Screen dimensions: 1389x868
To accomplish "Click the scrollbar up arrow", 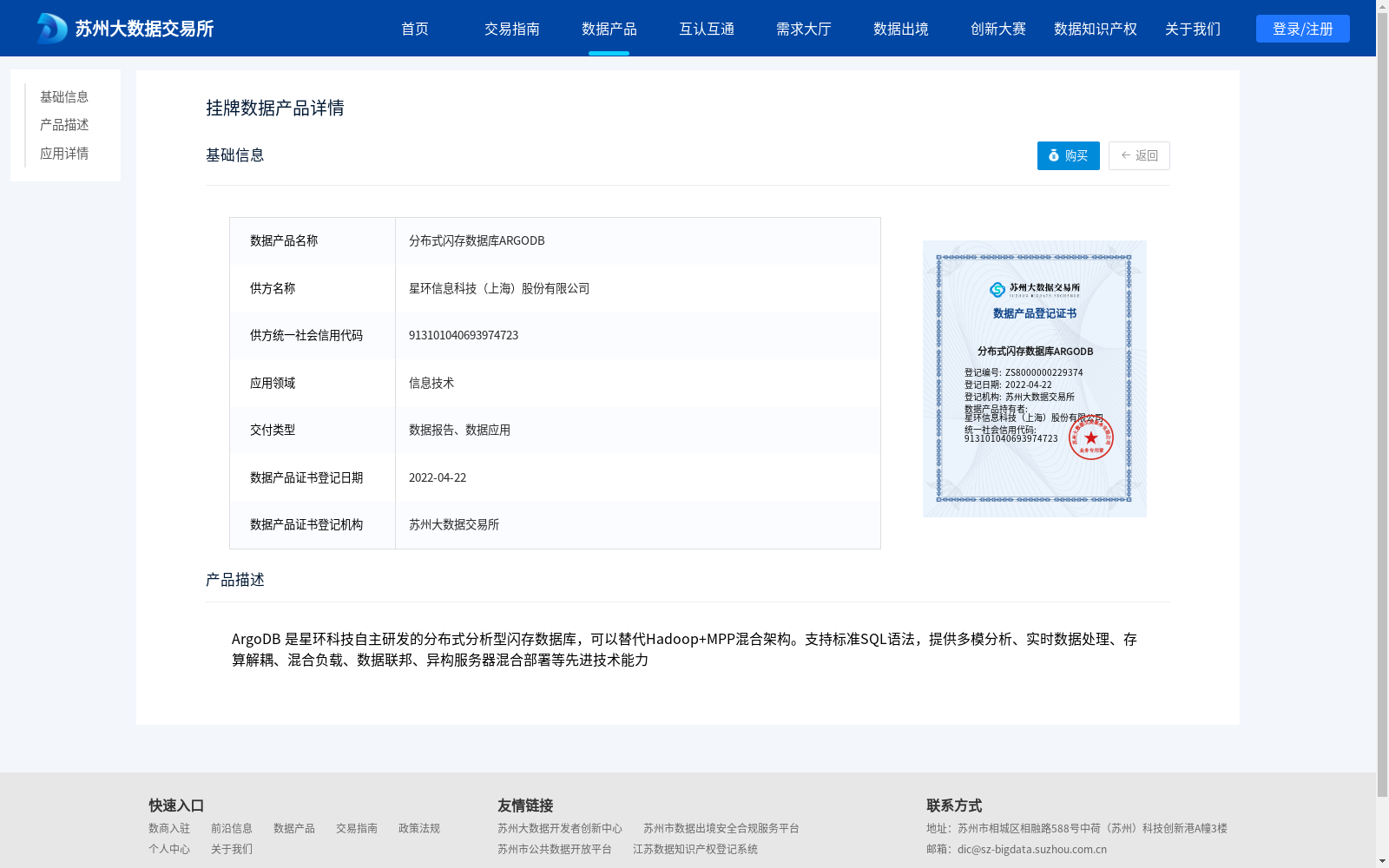I will point(1382,6).
